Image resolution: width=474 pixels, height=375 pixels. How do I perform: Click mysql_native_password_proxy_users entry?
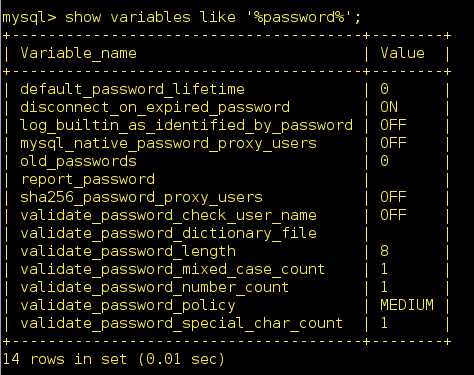tap(168, 143)
